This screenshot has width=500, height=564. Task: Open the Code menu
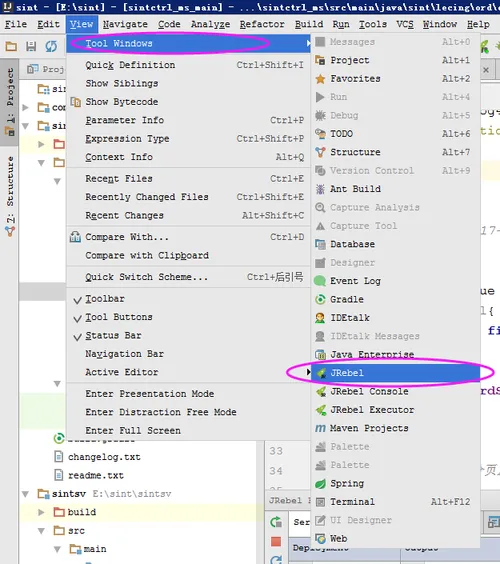click(x=169, y=24)
